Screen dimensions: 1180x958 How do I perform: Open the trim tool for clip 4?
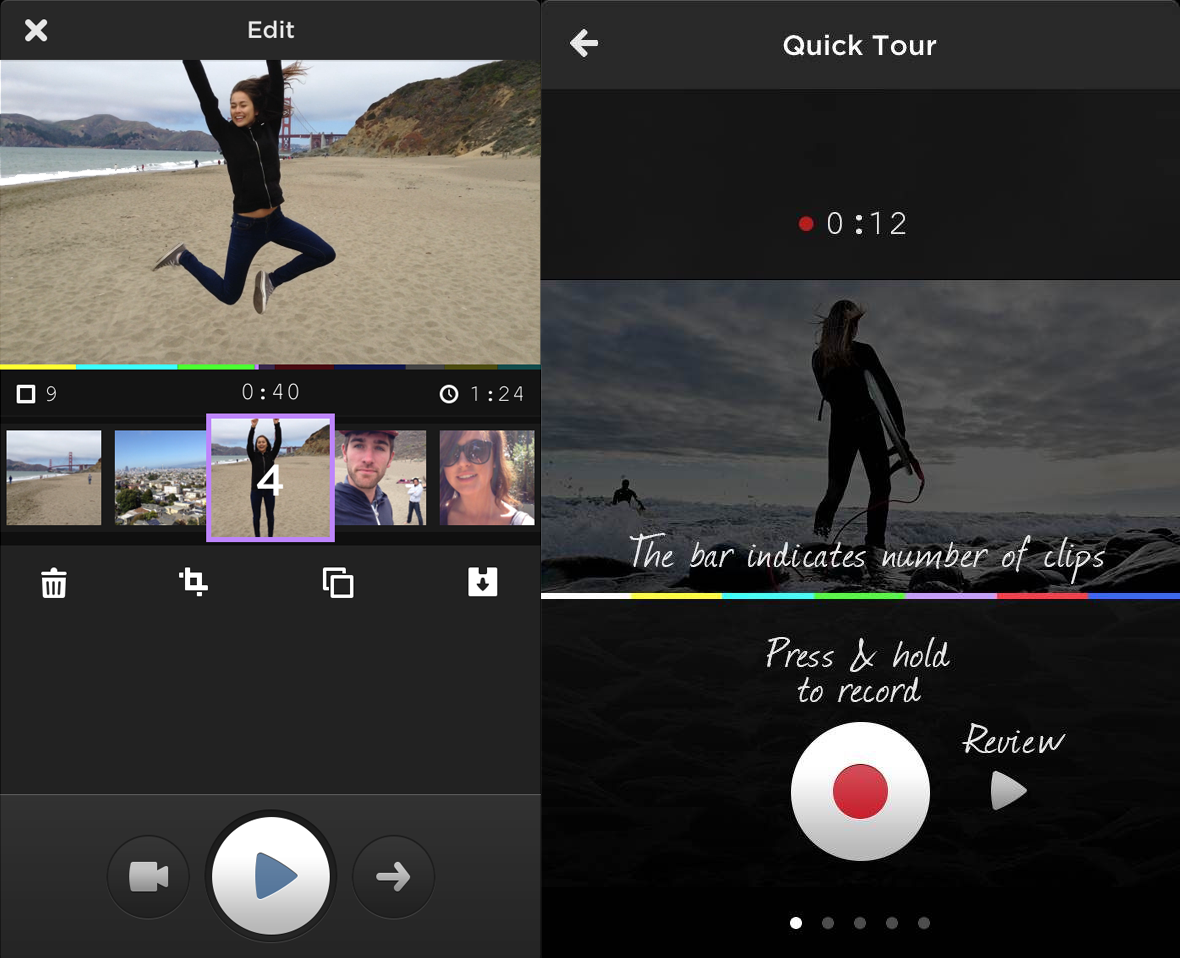[x=193, y=582]
